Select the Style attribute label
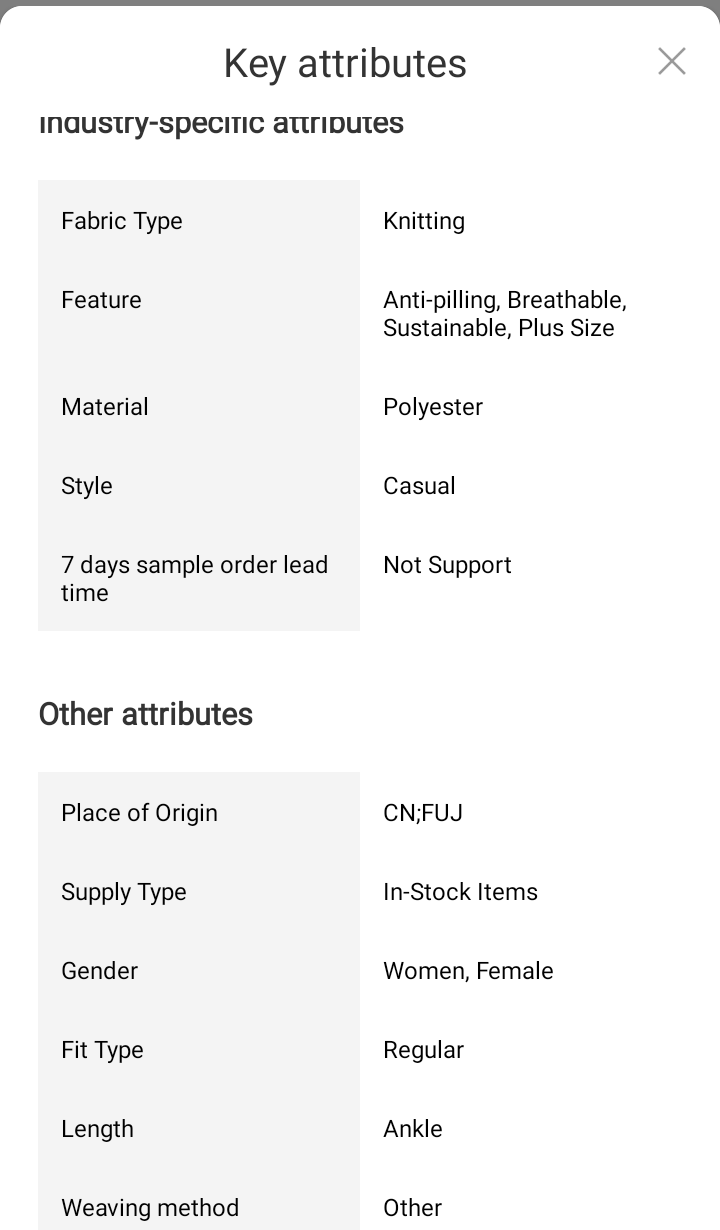Image resolution: width=720 pixels, height=1230 pixels. tap(87, 486)
